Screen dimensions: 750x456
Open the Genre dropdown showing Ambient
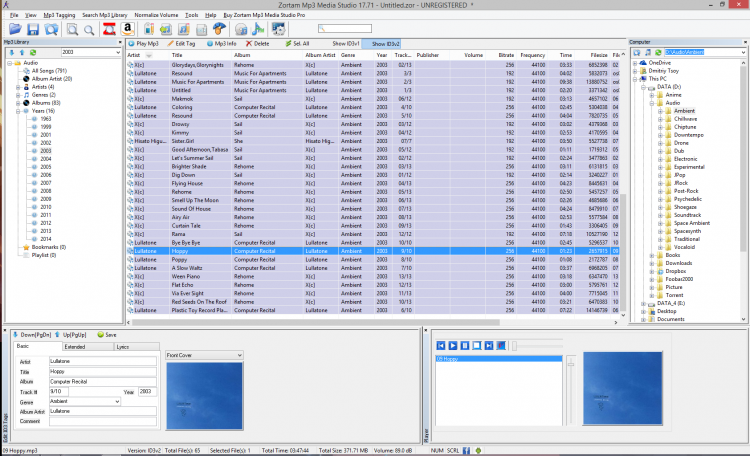tap(85, 401)
